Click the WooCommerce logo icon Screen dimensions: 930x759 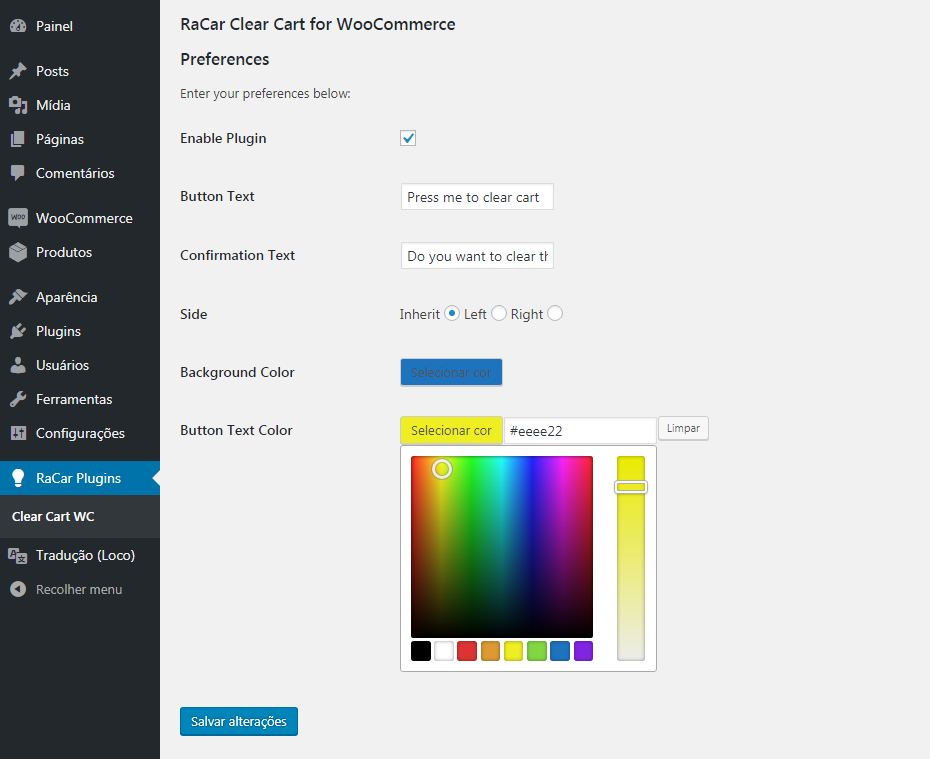[18, 218]
